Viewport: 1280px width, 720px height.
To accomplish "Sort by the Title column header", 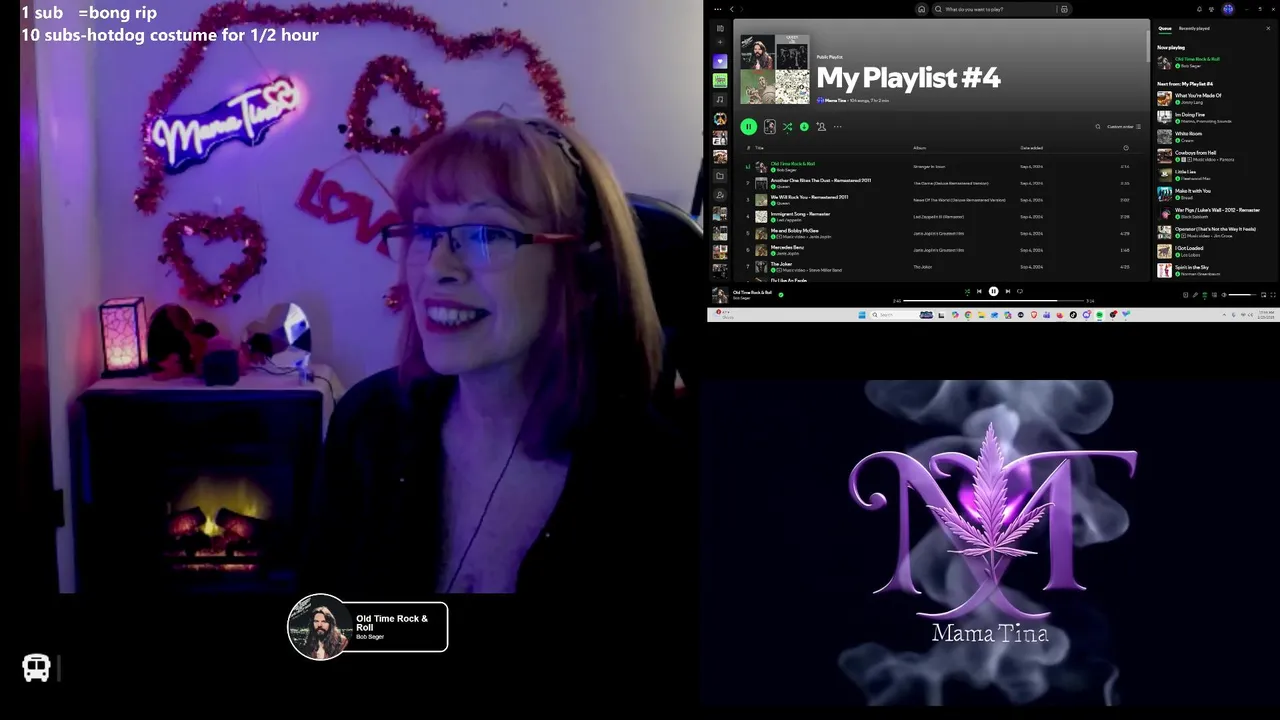I will [759, 148].
